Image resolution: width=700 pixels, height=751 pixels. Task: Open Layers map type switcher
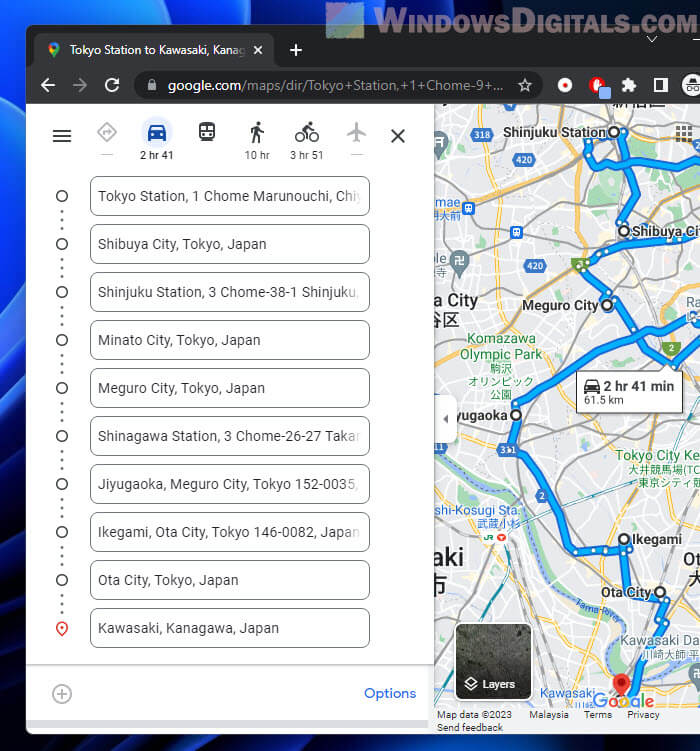493,661
